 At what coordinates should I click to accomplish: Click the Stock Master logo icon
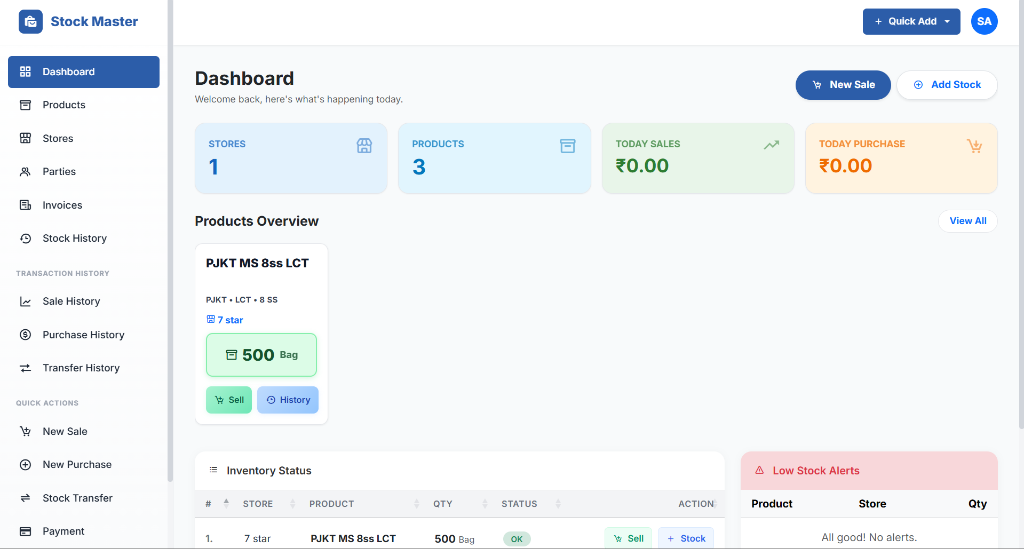pos(30,22)
